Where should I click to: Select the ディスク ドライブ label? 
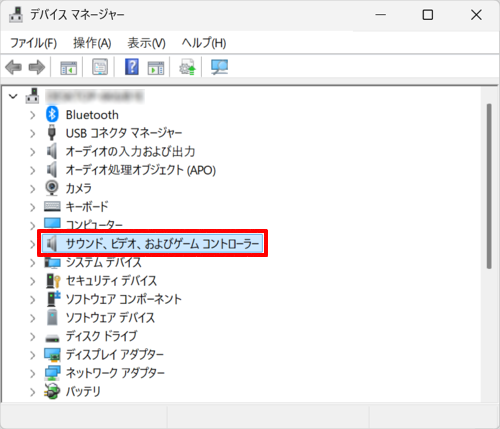click(x=101, y=336)
